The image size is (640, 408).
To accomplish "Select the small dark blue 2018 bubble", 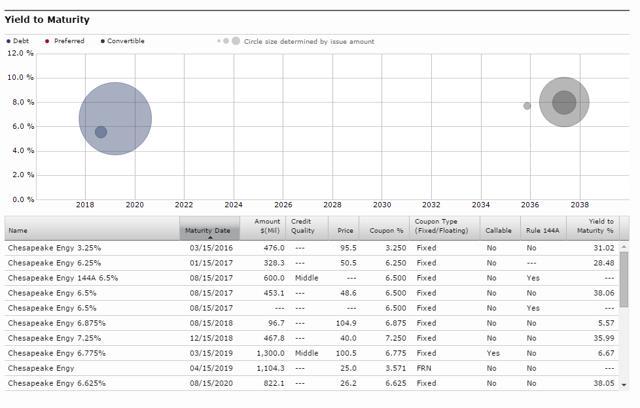I will 101,132.
